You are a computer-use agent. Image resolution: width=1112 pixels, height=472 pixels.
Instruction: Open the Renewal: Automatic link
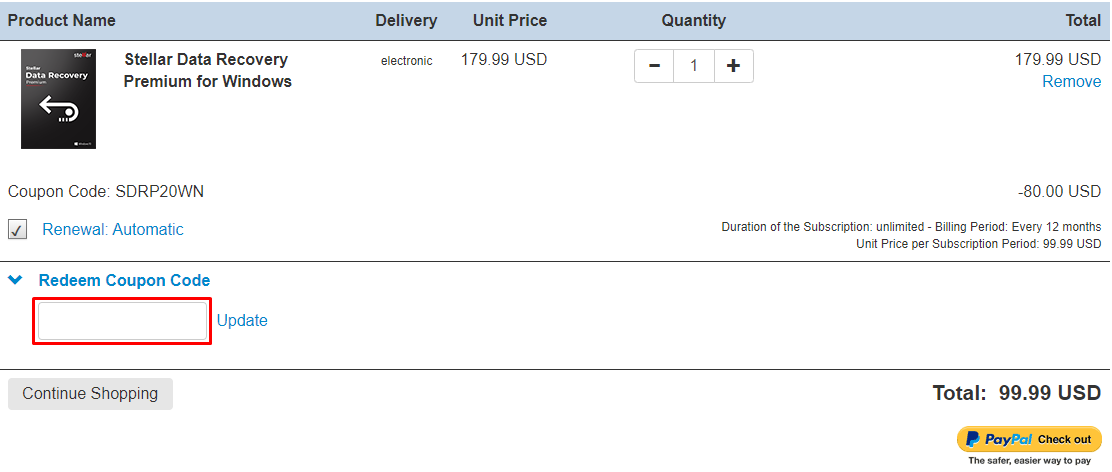[113, 230]
